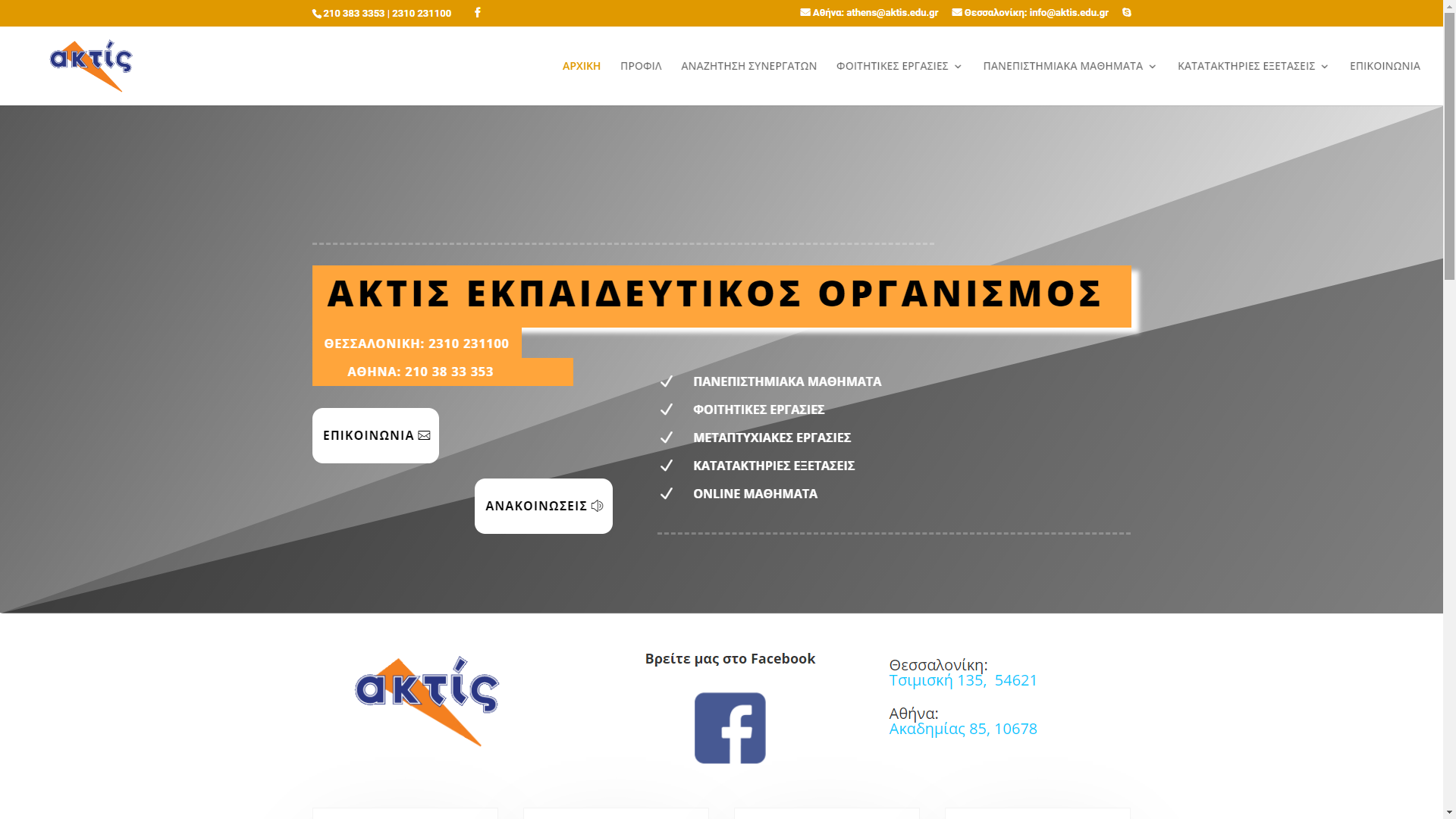Click the large Facebook logo icon
Screen dimensions: 1456x819
[730, 727]
